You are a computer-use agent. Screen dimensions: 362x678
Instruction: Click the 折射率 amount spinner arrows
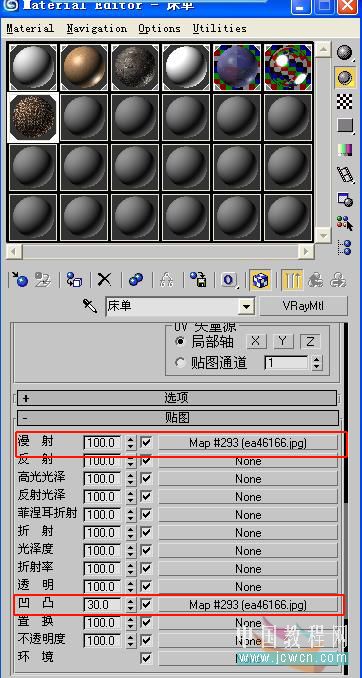coord(131,569)
